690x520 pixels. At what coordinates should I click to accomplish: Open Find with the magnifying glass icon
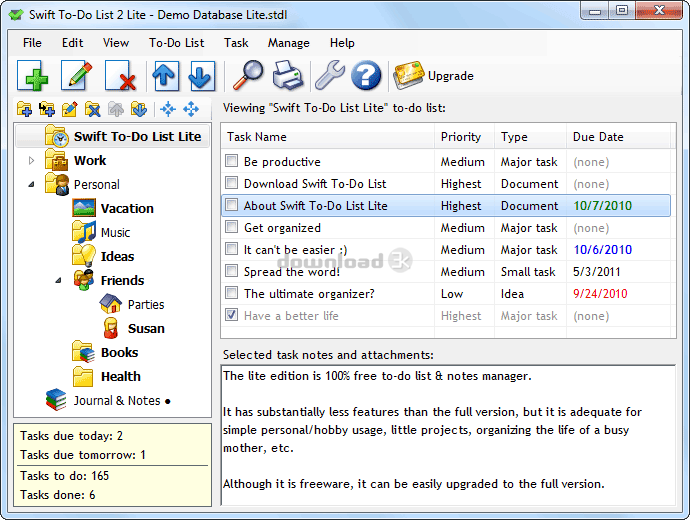click(247, 76)
